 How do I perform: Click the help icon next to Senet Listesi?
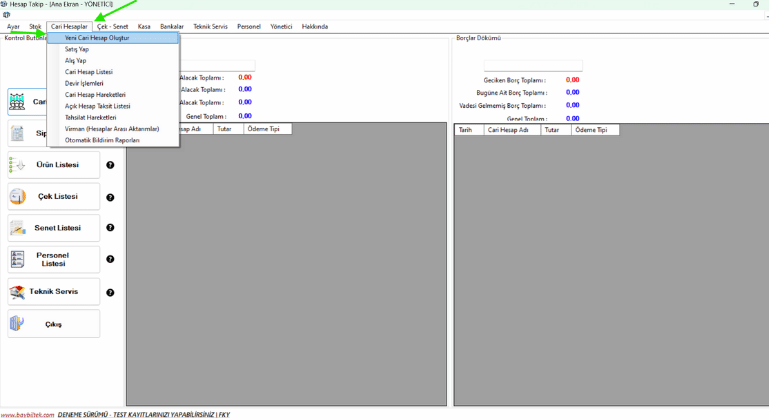pyautogui.click(x=110, y=228)
